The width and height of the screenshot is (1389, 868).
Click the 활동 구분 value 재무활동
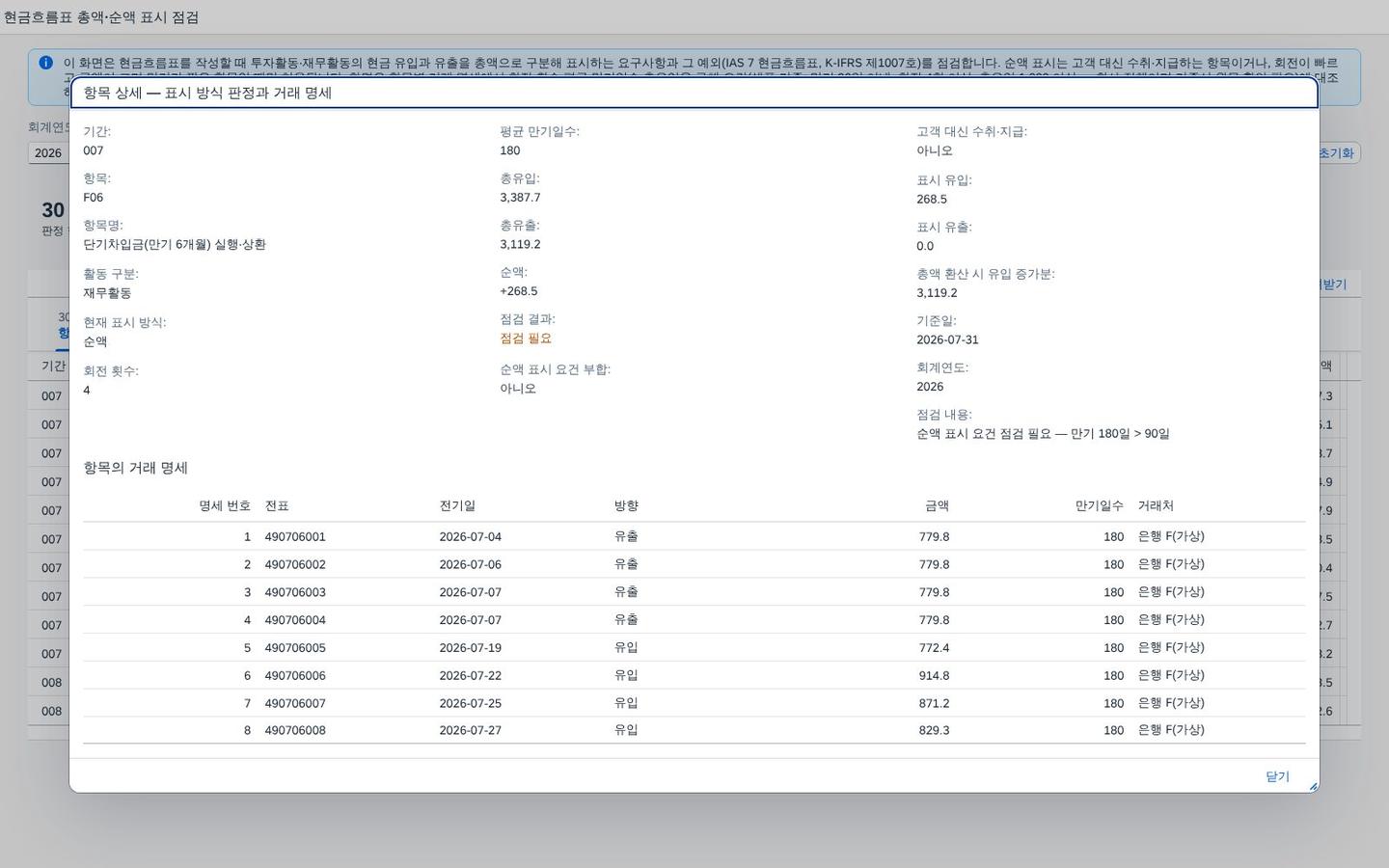tap(107, 293)
